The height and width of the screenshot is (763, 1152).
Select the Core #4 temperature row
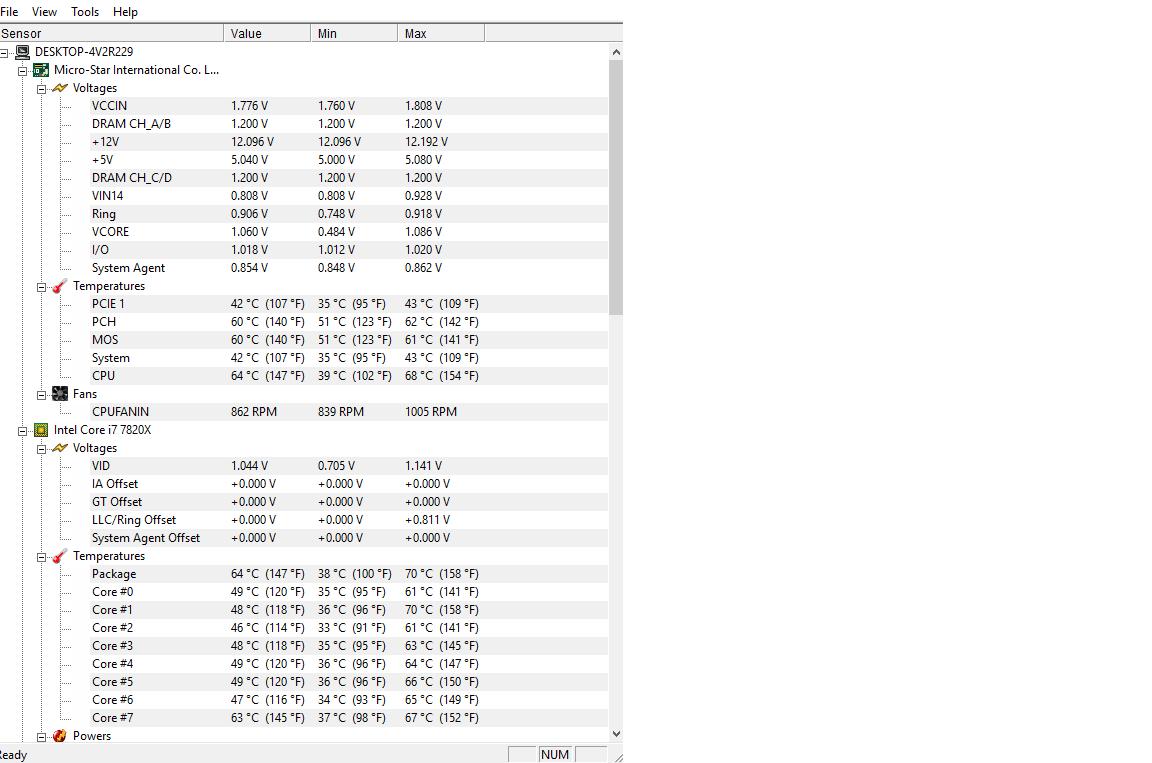tap(349, 664)
